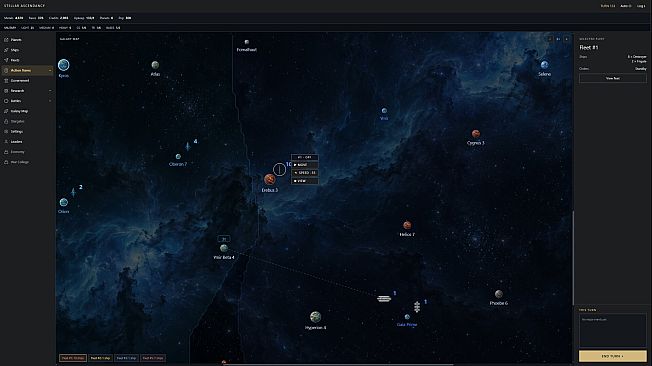Click the Economy sidebar icon
This screenshot has width=652, height=366.
[x=6, y=152]
